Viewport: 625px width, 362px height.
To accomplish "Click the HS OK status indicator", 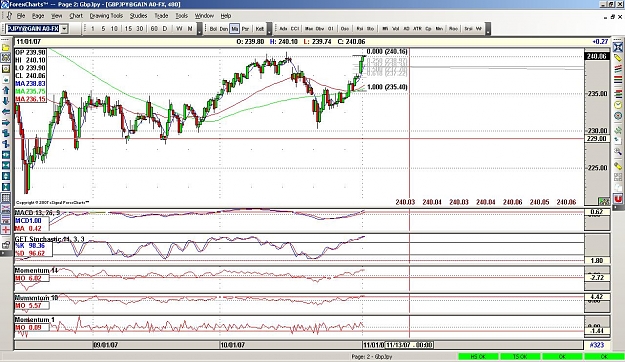I will tap(478, 356).
